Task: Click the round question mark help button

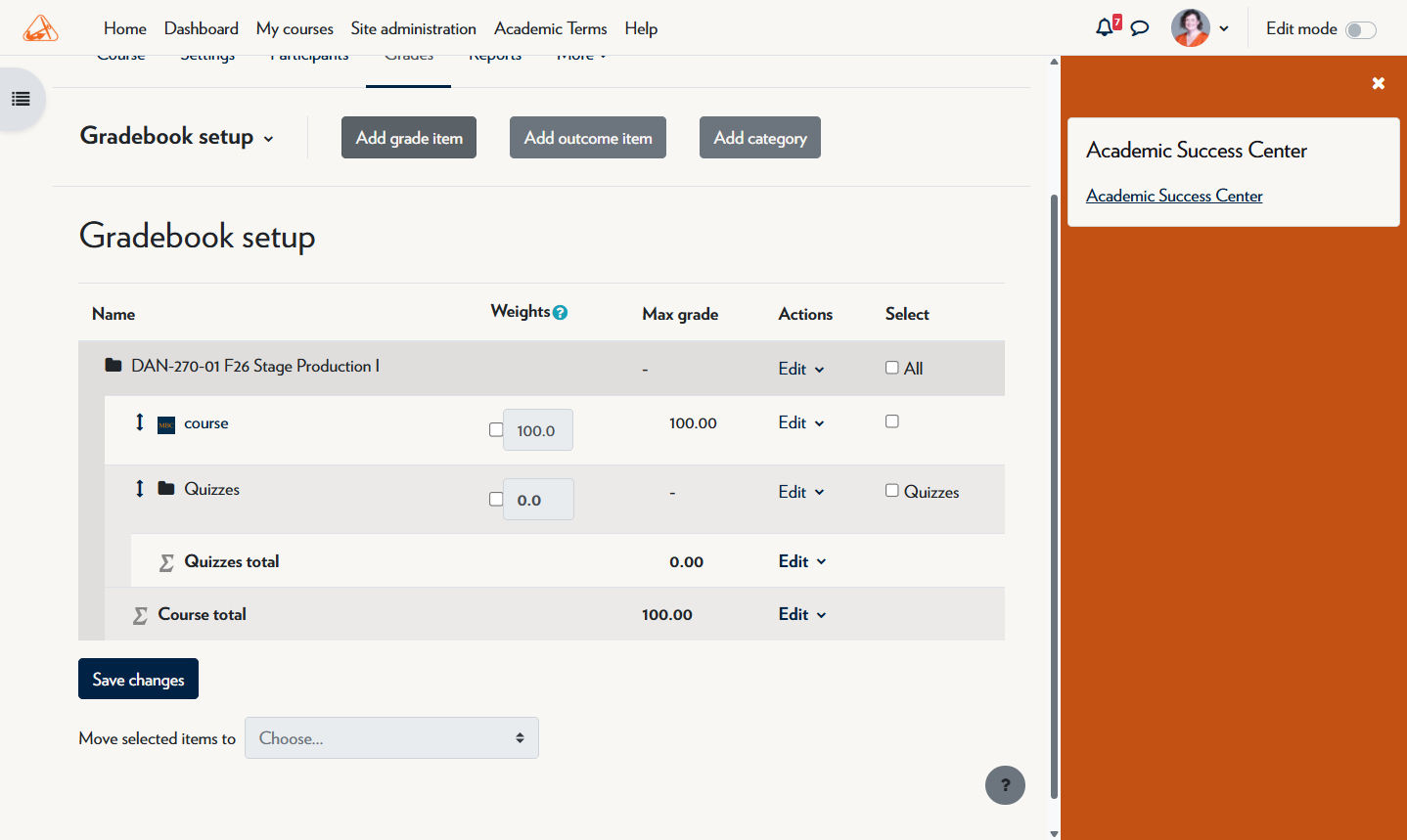Action: [x=1005, y=785]
